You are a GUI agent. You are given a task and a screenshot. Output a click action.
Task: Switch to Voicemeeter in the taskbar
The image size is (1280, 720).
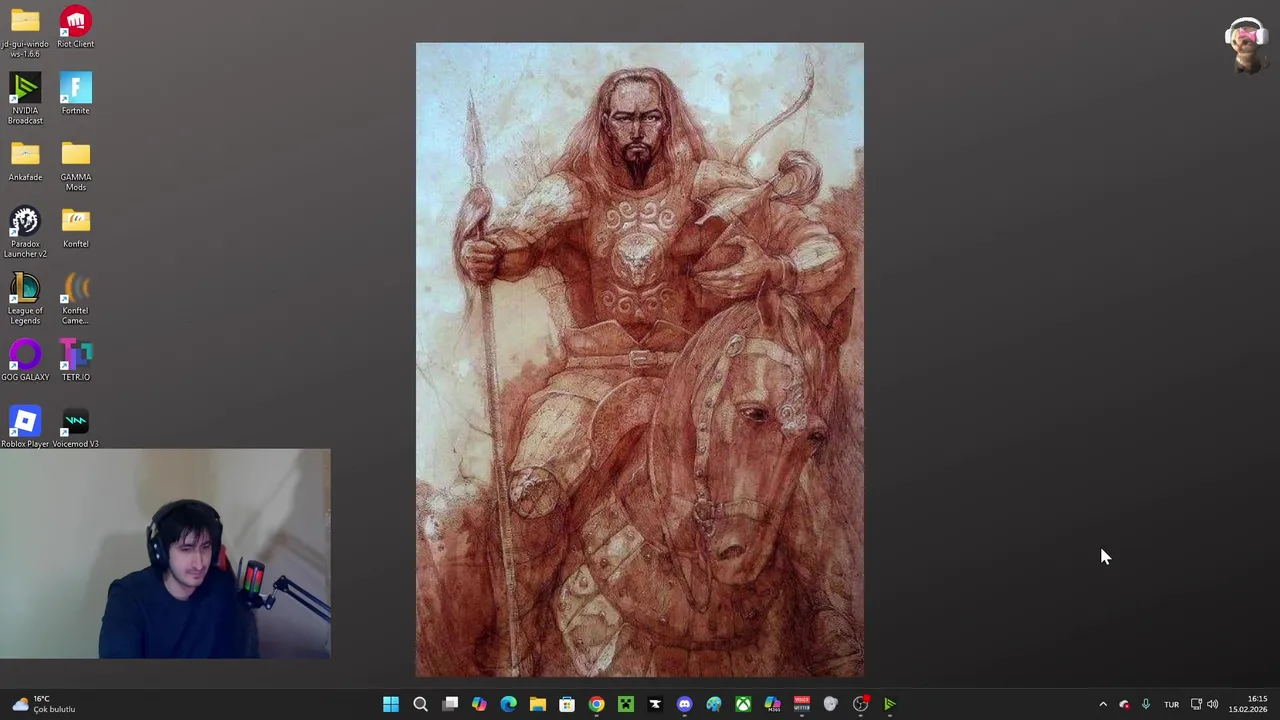(x=801, y=704)
